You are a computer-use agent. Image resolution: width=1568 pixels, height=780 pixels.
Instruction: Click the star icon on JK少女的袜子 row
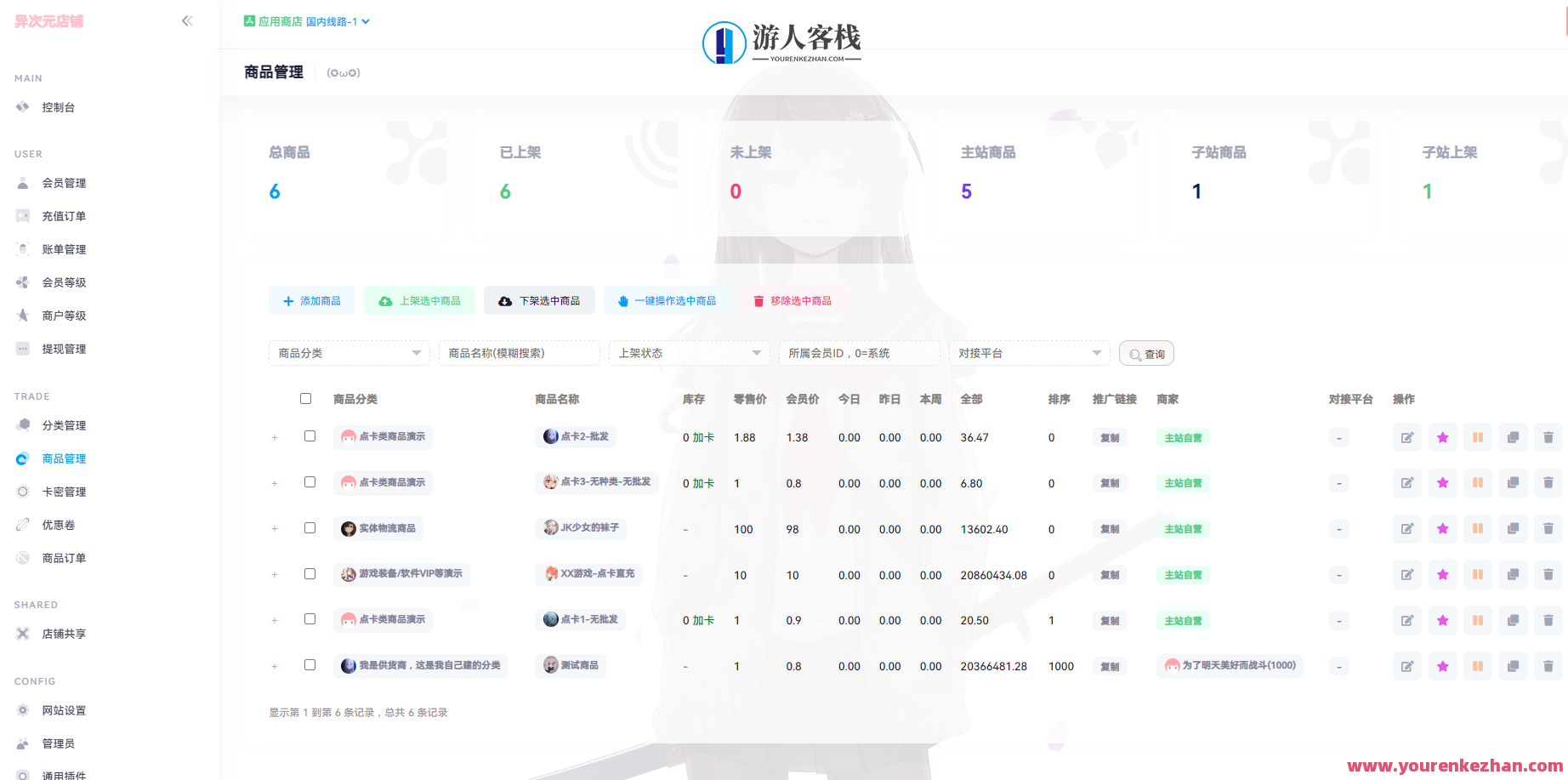point(1442,528)
